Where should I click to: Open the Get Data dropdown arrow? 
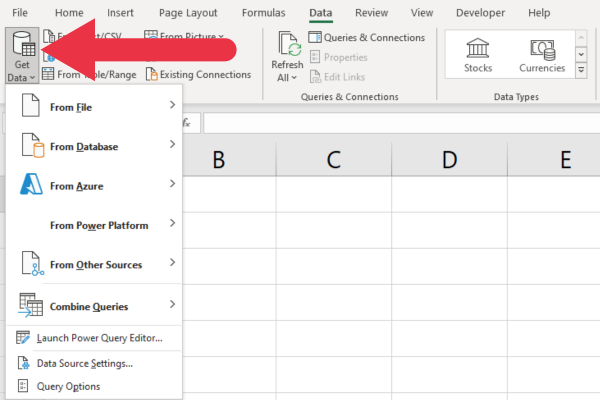tap(33, 78)
